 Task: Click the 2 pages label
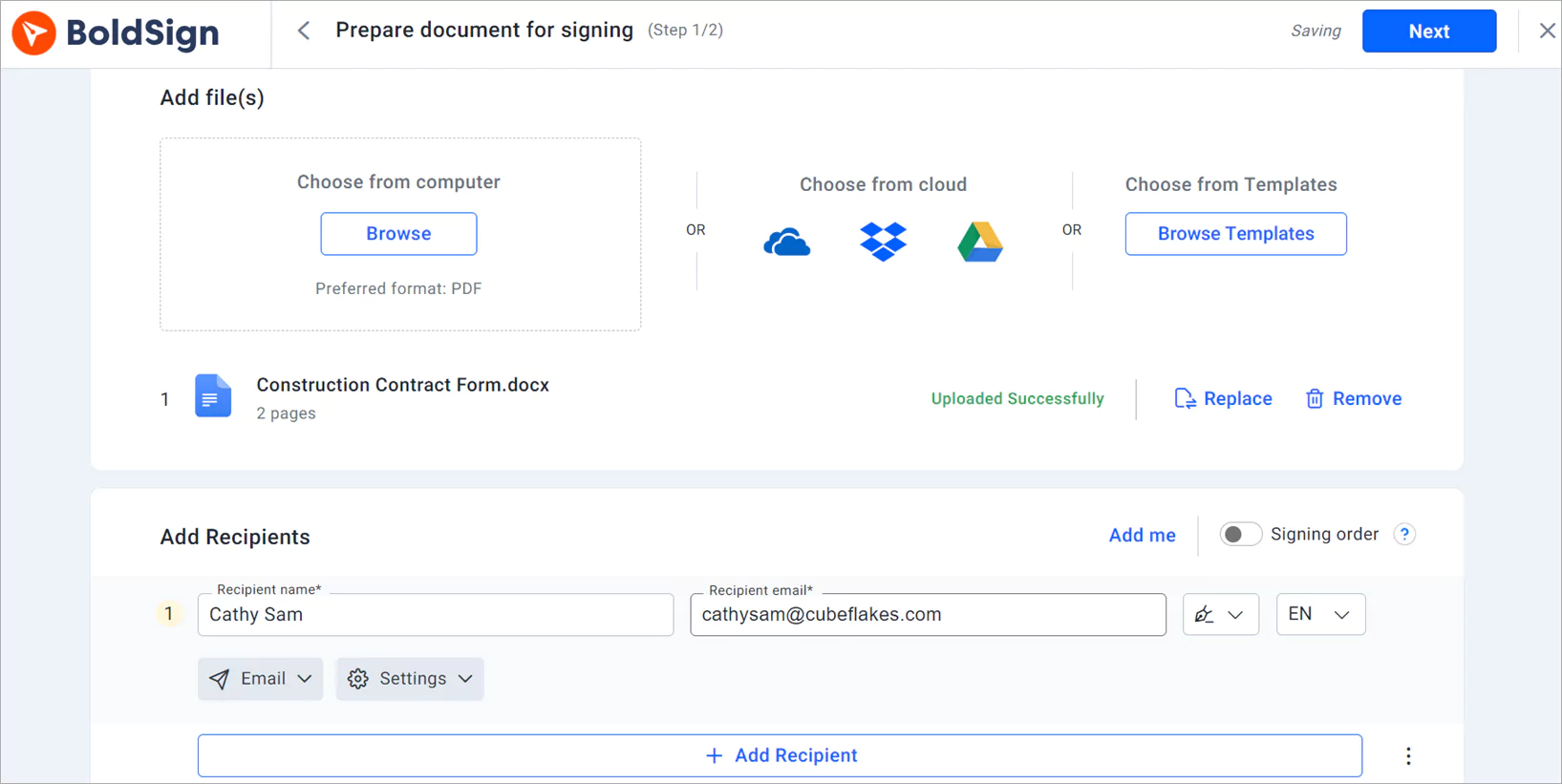pyautogui.click(x=286, y=413)
